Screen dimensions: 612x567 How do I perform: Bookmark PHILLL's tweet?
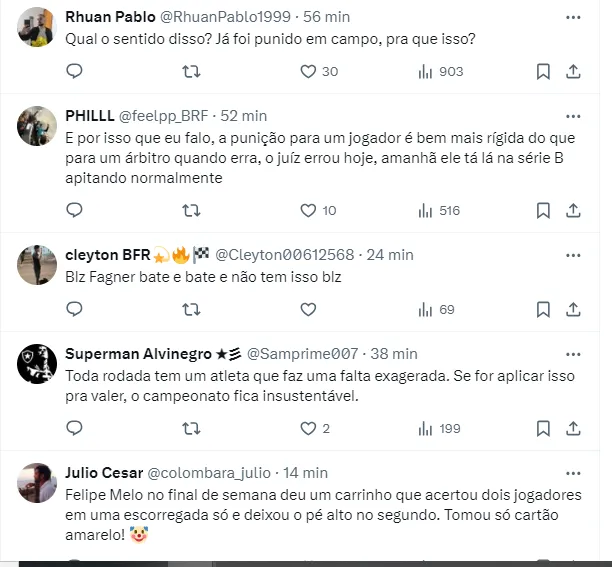click(x=543, y=210)
